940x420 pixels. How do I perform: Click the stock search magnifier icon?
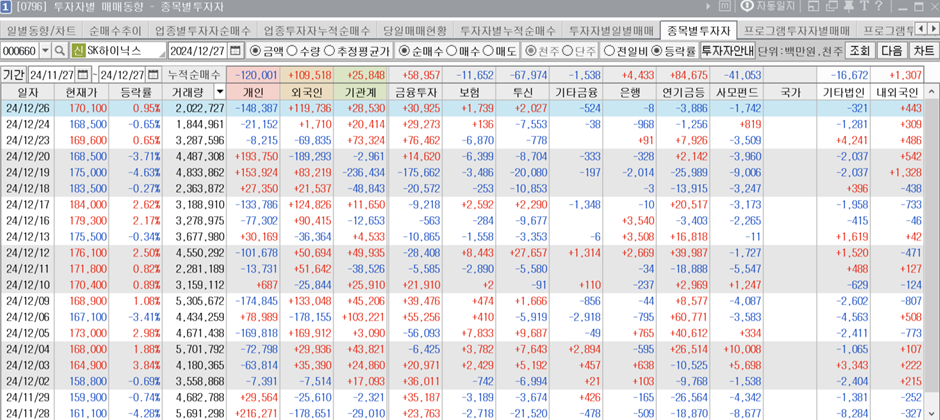pos(61,50)
